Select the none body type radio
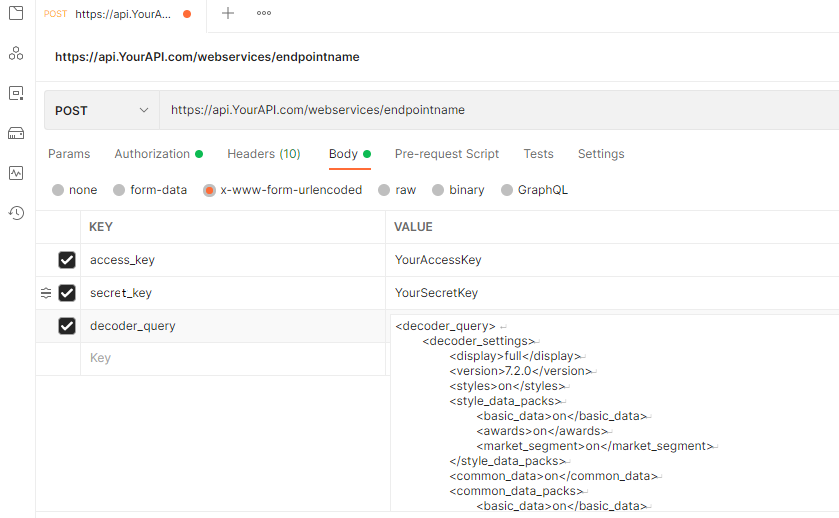Image resolution: width=839 pixels, height=518 pixels. [58, 190]
